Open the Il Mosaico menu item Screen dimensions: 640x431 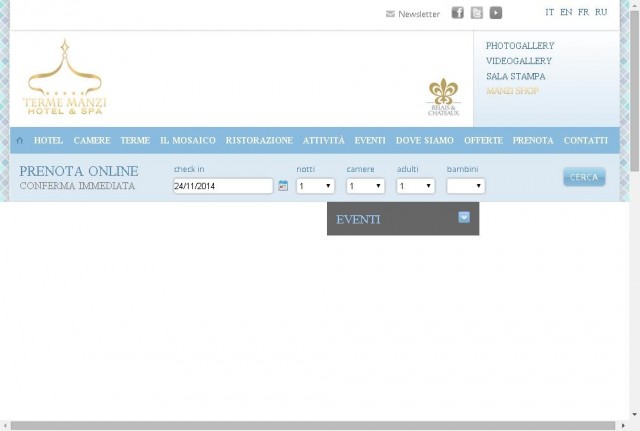[x=188, y=140]
